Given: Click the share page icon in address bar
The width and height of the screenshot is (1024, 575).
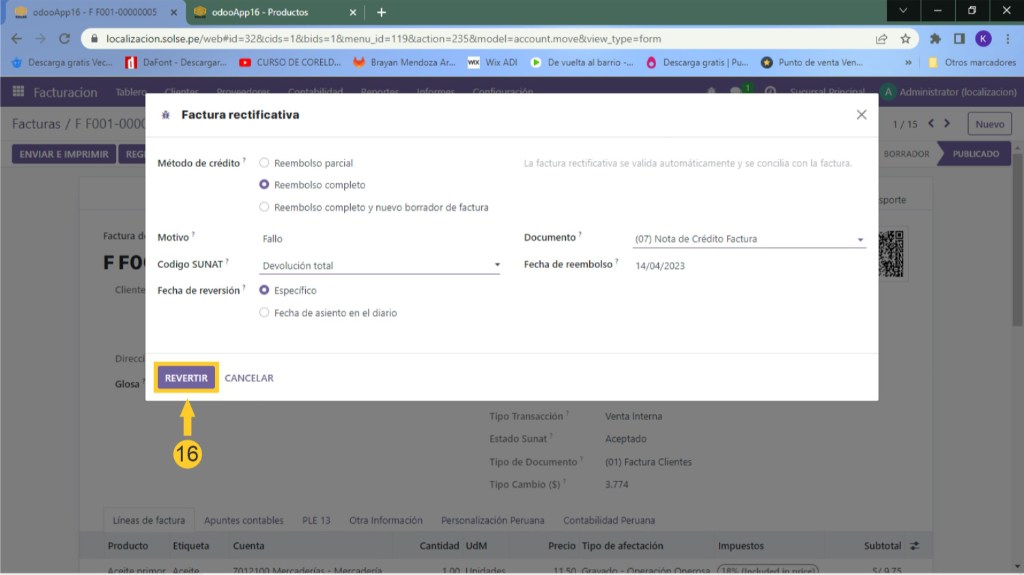Looking at the screenshot, I should click(881, 38).
